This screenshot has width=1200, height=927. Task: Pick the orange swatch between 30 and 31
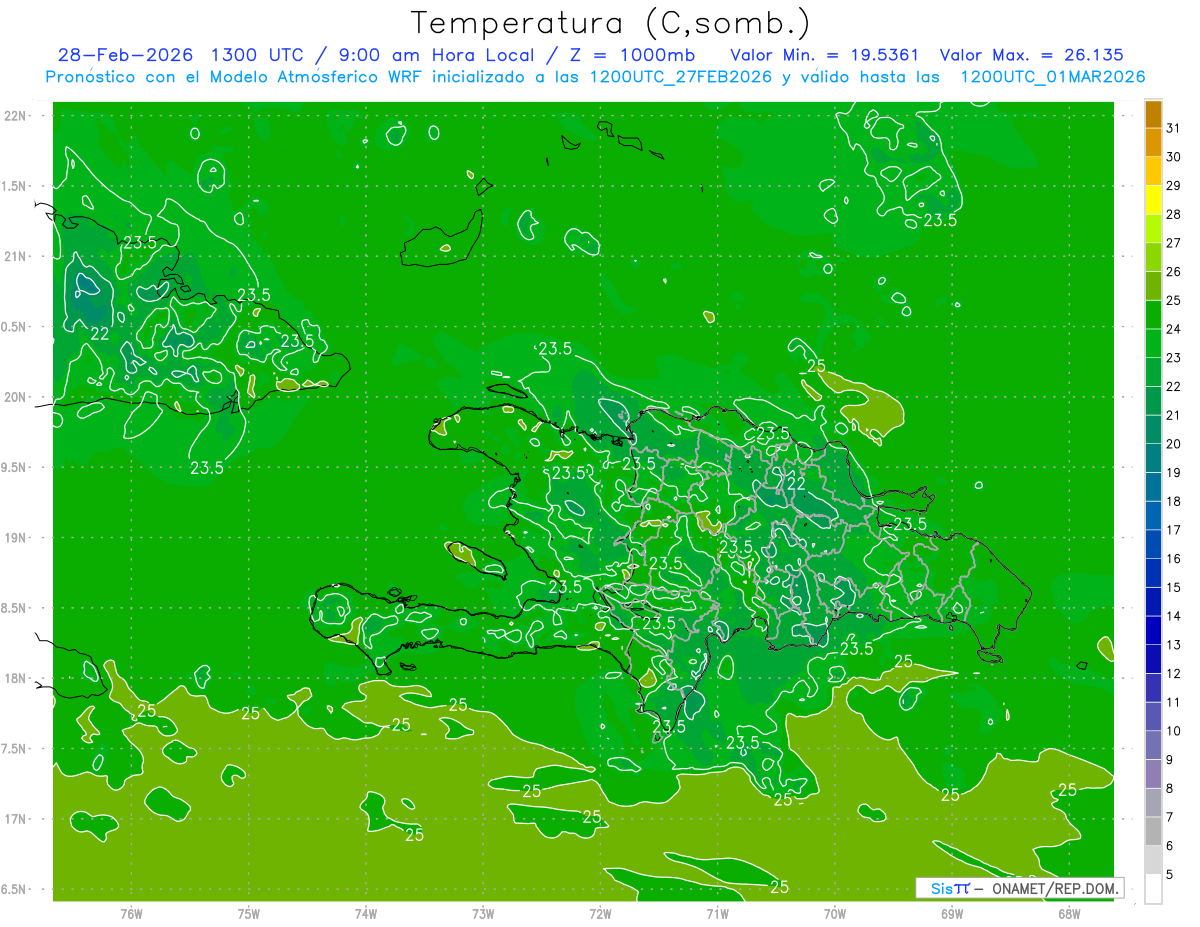point(1153,143)
